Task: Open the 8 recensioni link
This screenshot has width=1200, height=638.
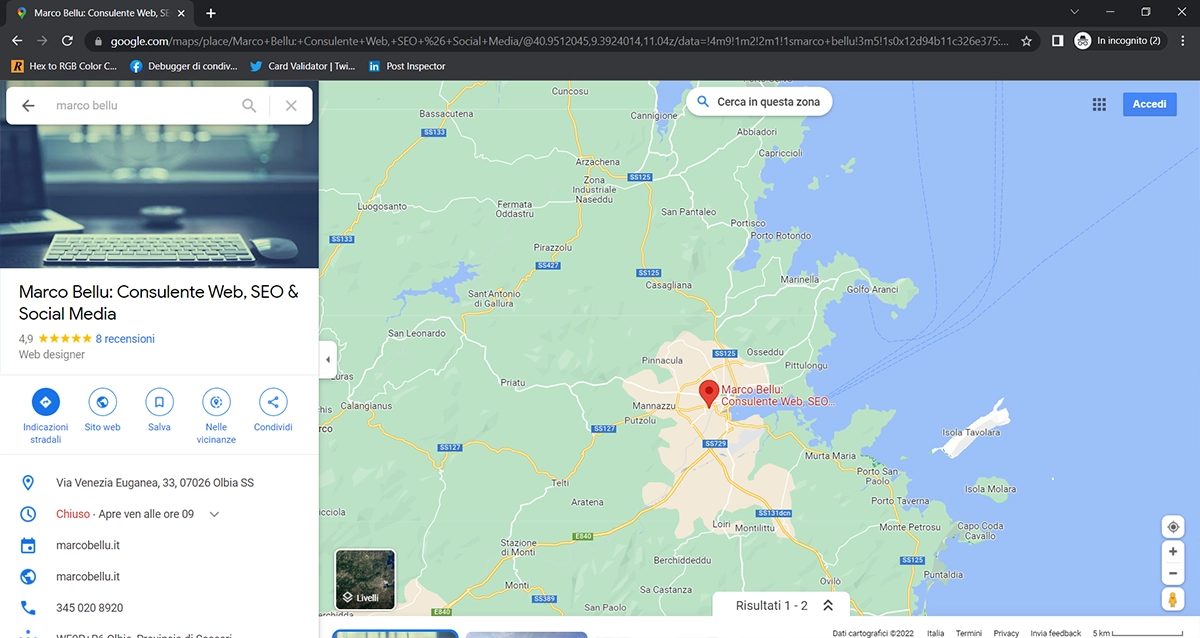Action: click(x=125, y=339)
